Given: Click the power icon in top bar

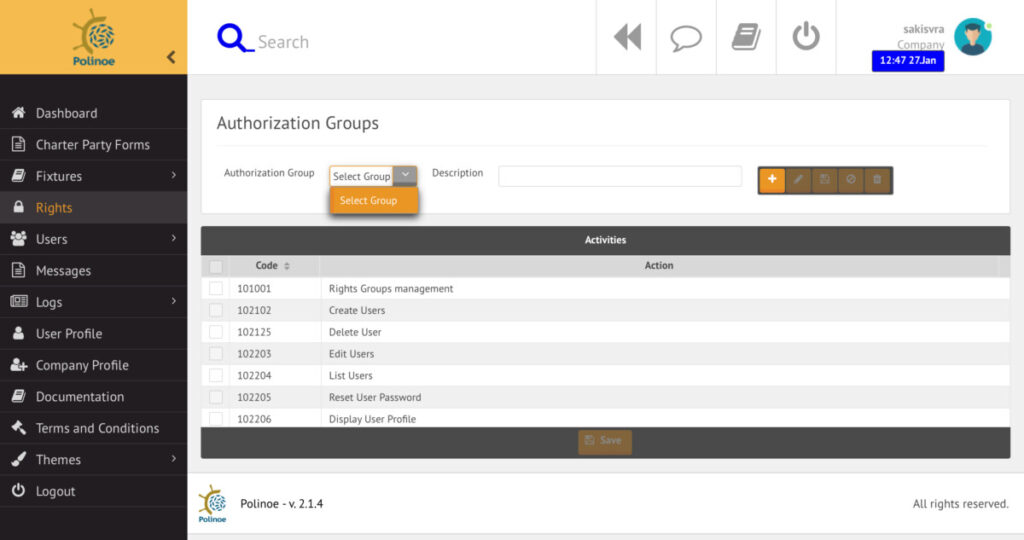Looking at the screenshot, I should 806,37.
